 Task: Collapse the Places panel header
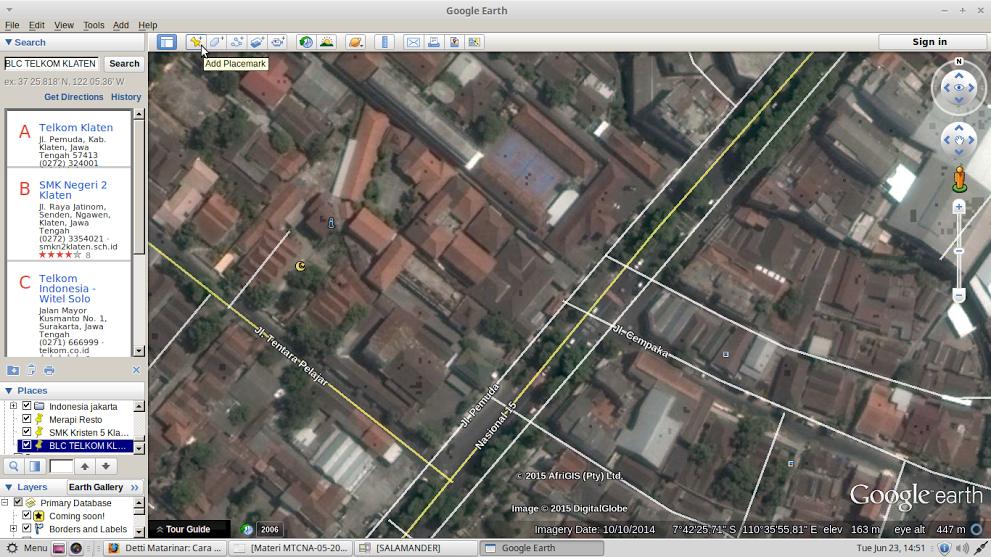tap(27, 391)
